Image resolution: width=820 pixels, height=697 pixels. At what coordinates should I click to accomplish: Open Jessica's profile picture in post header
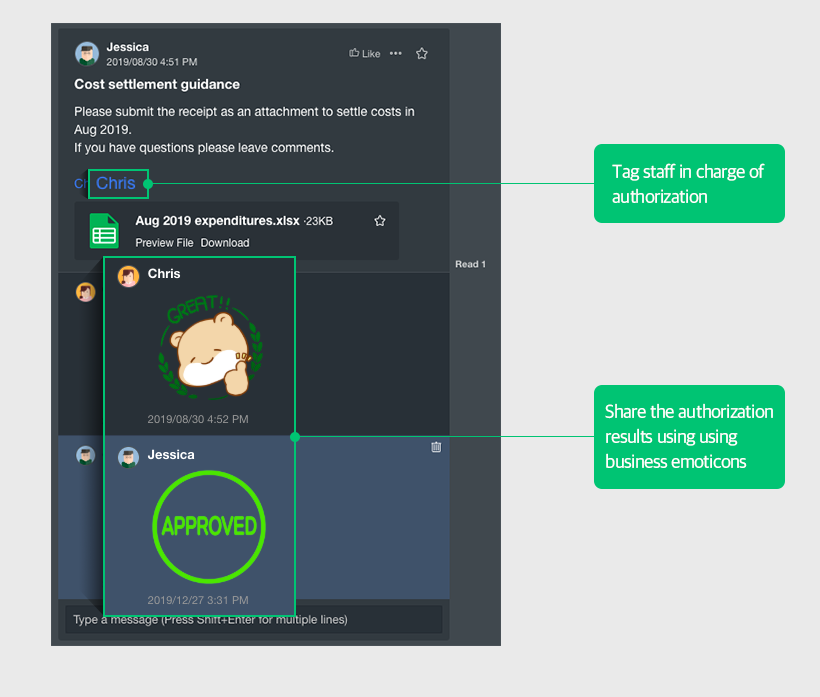point(87,54)
